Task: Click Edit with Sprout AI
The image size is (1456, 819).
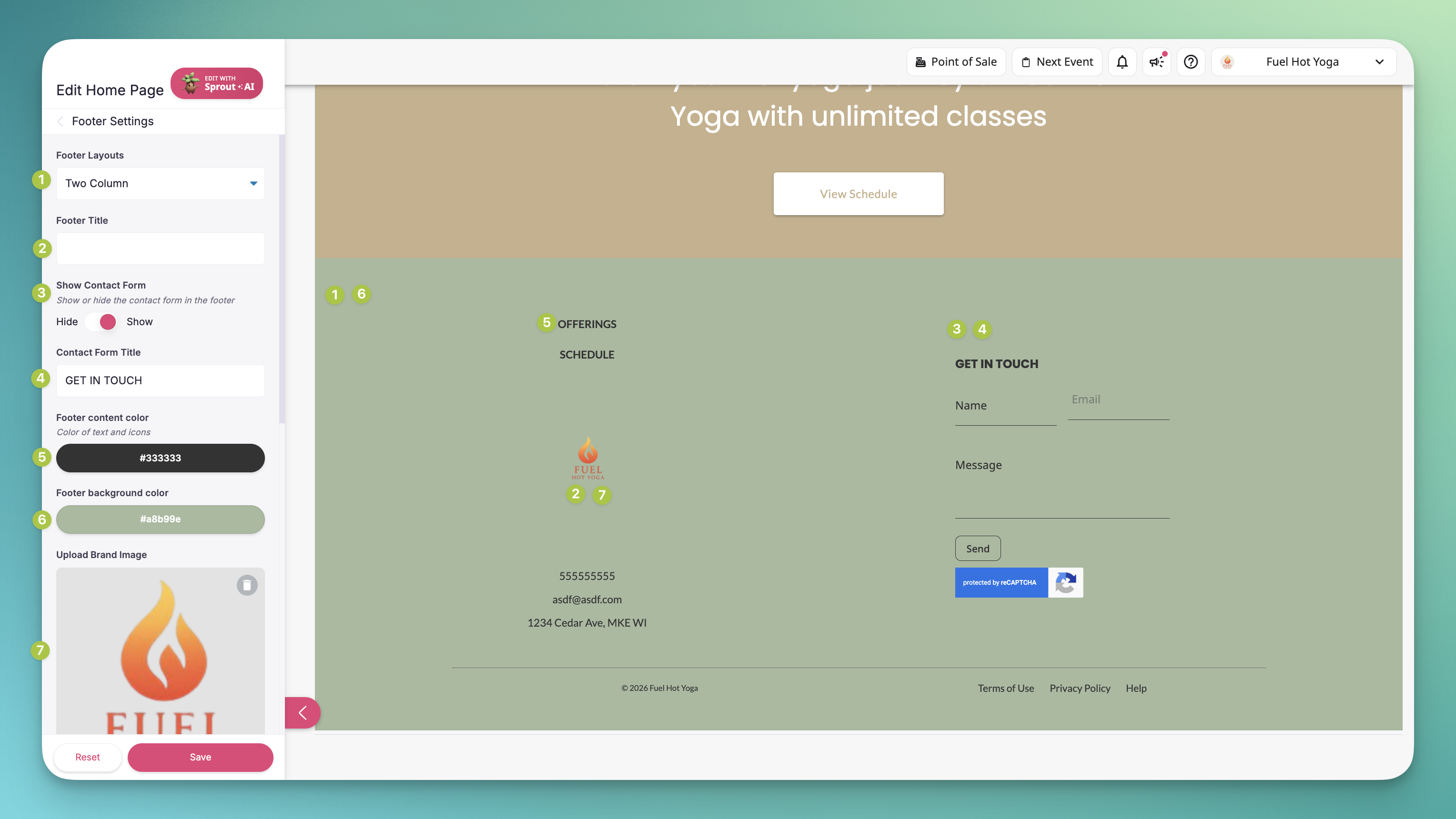Action: click(x=217, y=84)
